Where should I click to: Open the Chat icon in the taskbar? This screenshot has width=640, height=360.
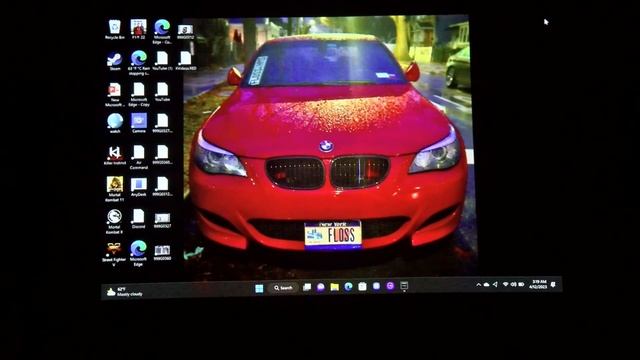point(321,287)
